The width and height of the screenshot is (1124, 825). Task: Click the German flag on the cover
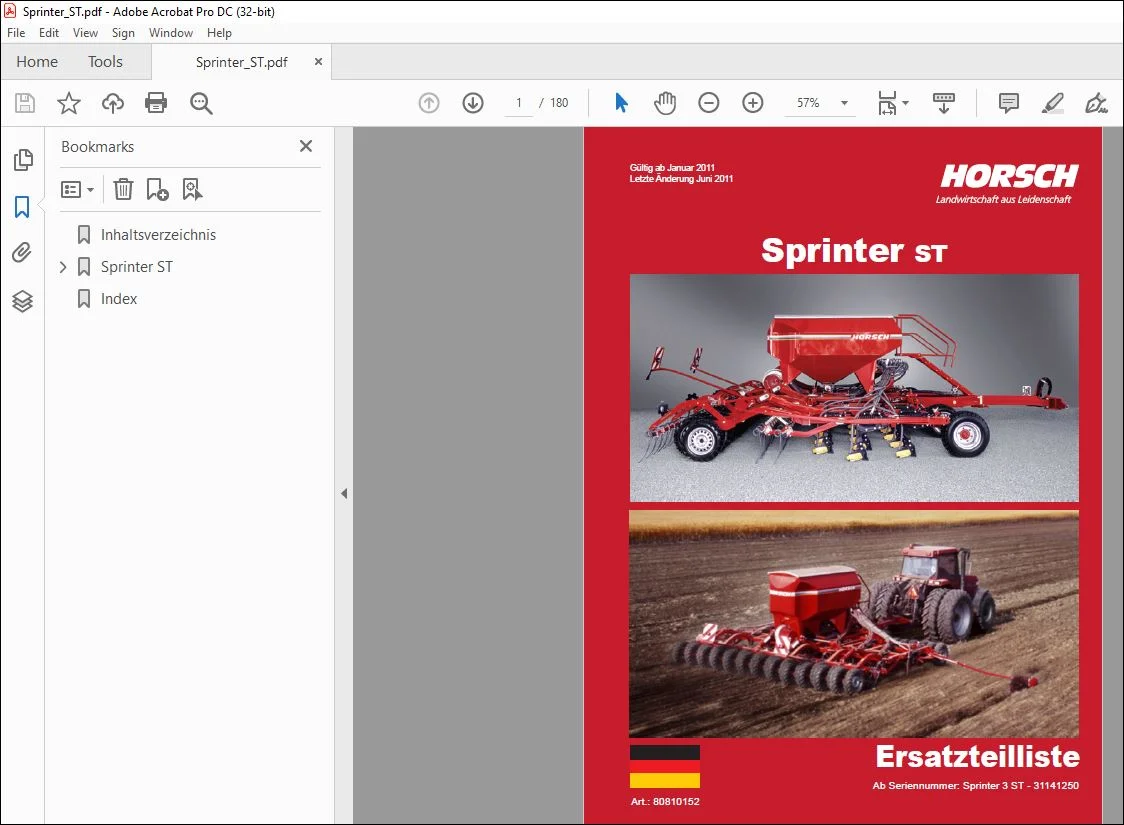[665, 767]
